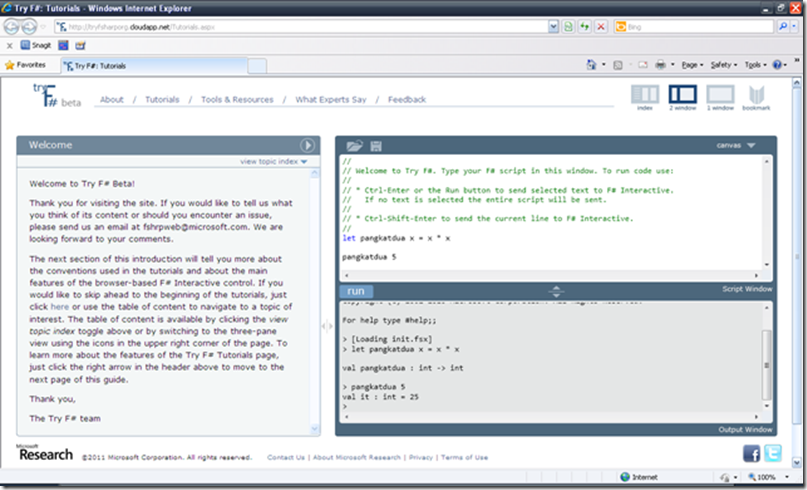This screenshot has width=807, height=490.
Task: Click 'val it : int = 25' output line
Action: (380, 397)
